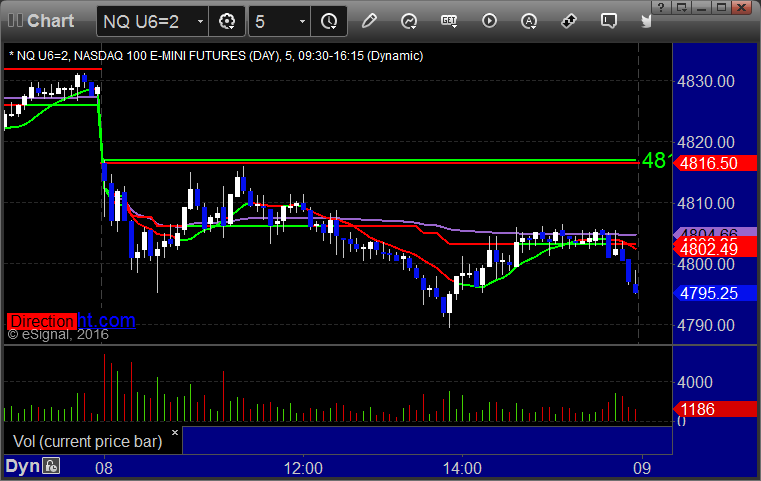Open the alerts circled-A icon

click(529, 21)
